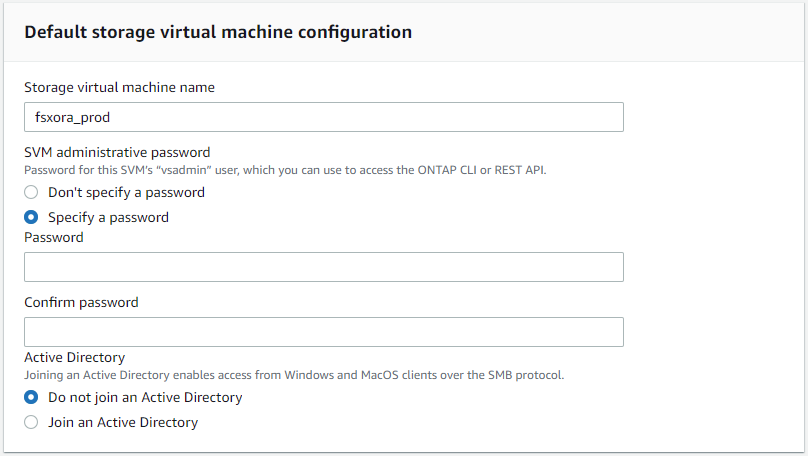Click the "Don't specify a password" label text
This screenshot has height=456, width=808.
[126, 192]
